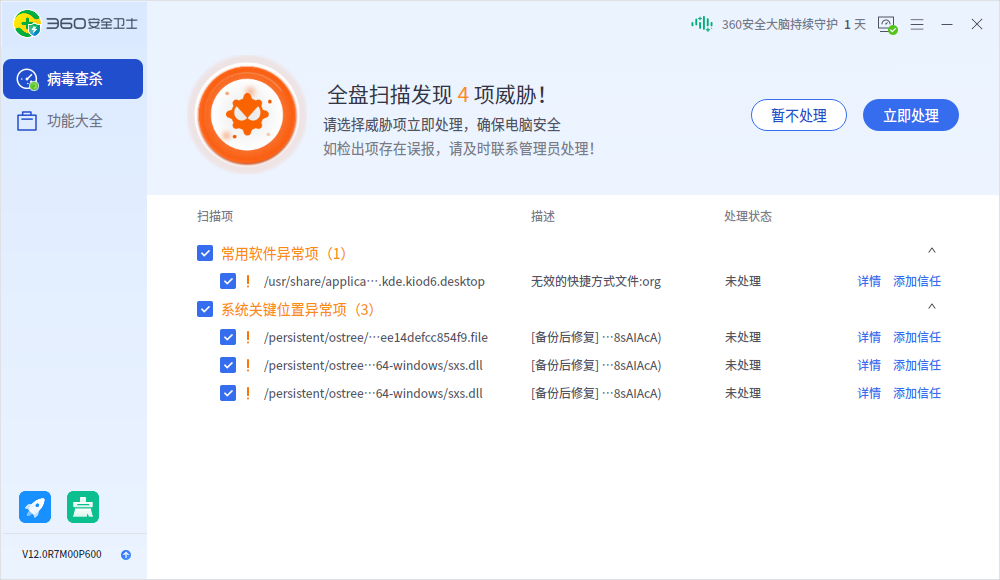1000x580 pixels.
Task: Select the /persistent/ostree/···ee14defcc854f9.file path
Action: point(376,338)
